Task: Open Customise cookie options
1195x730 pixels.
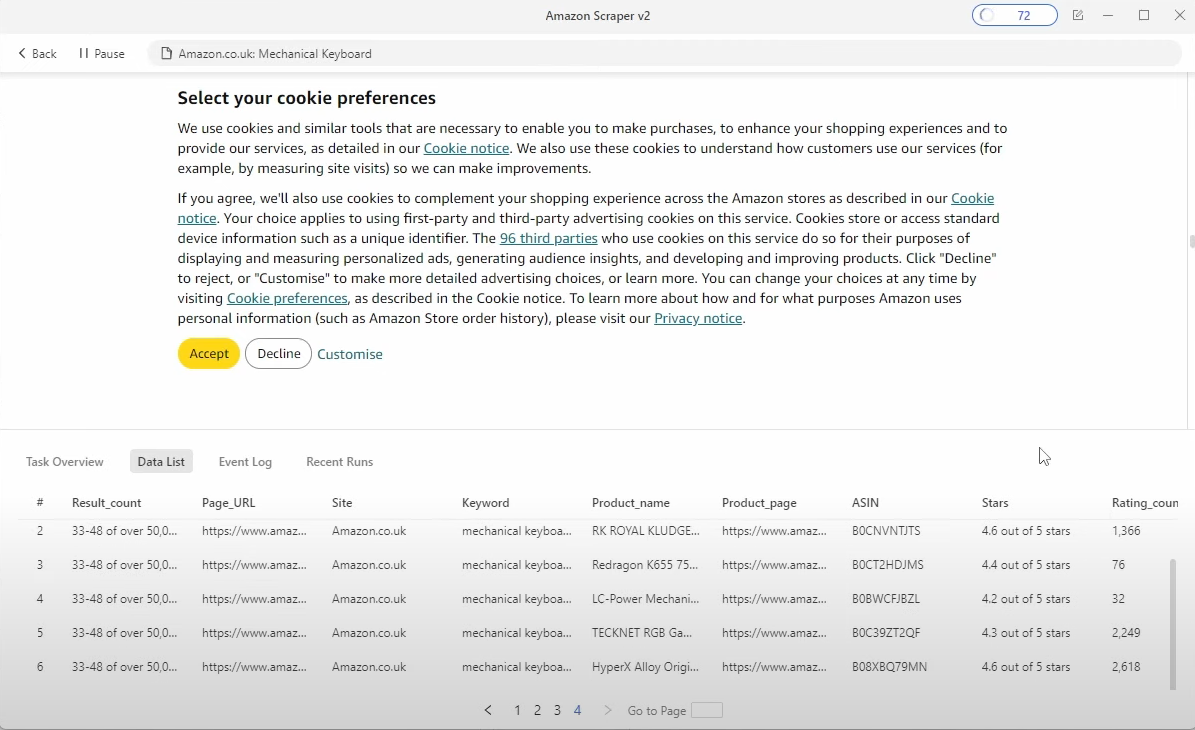Action: 350,354
